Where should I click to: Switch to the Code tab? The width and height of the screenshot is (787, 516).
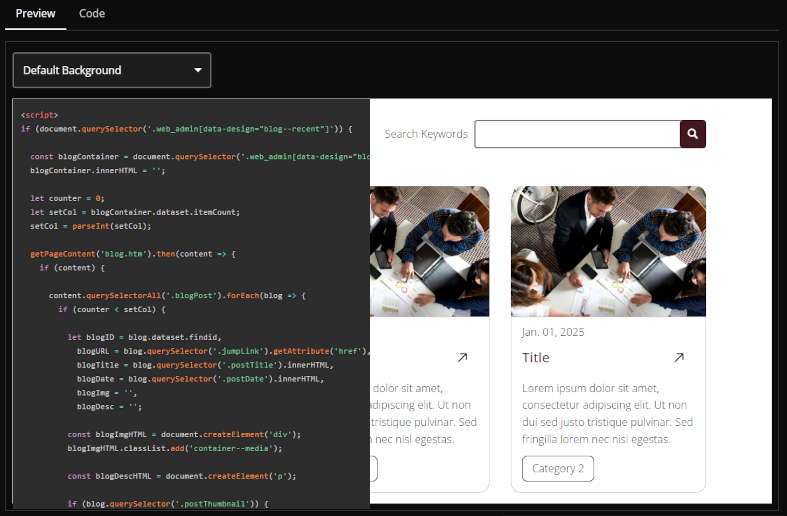pyautogui.click(x=92, y=14)
